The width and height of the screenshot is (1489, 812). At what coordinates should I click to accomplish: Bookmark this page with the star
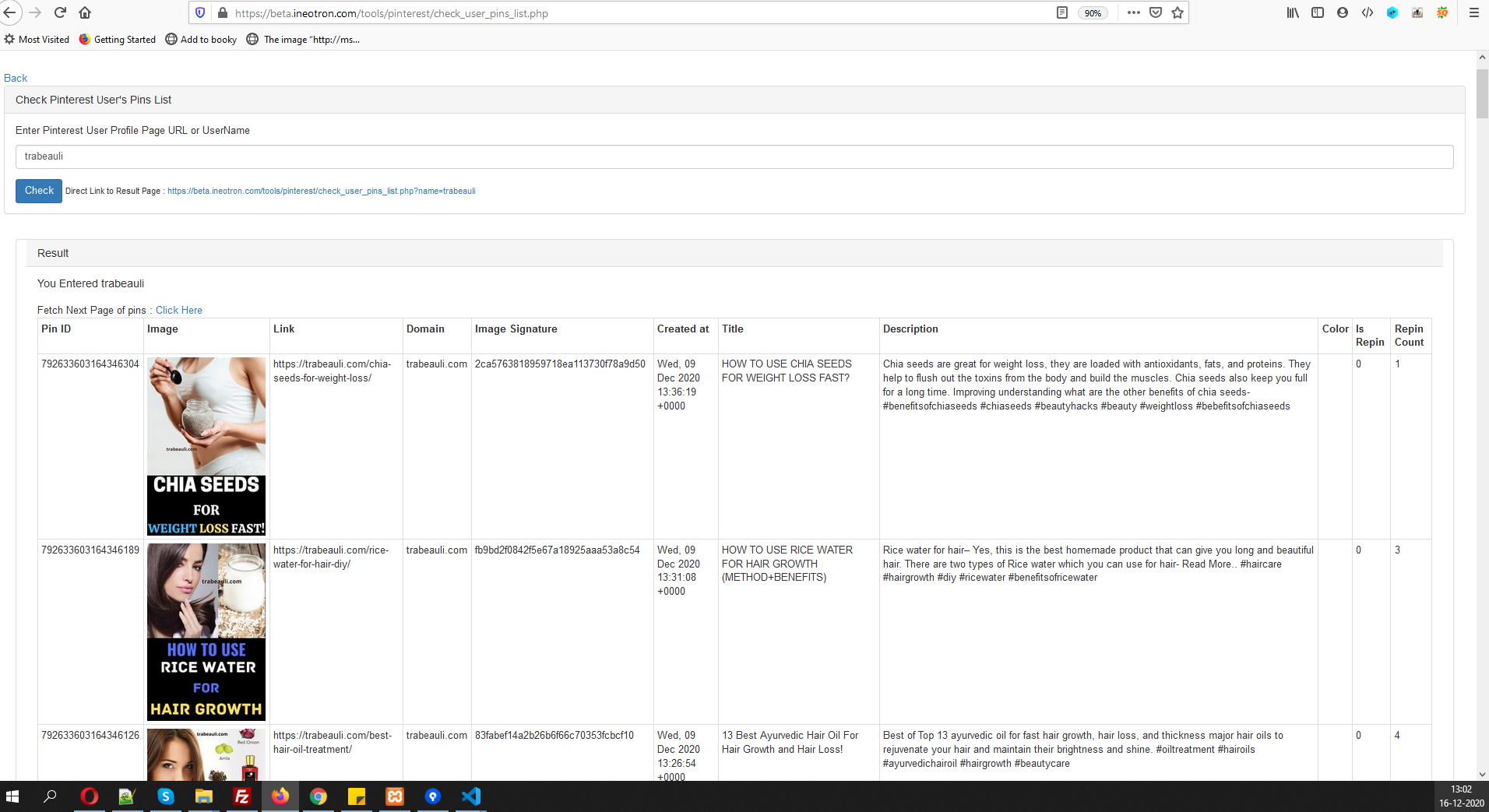tap(1177, 12)
